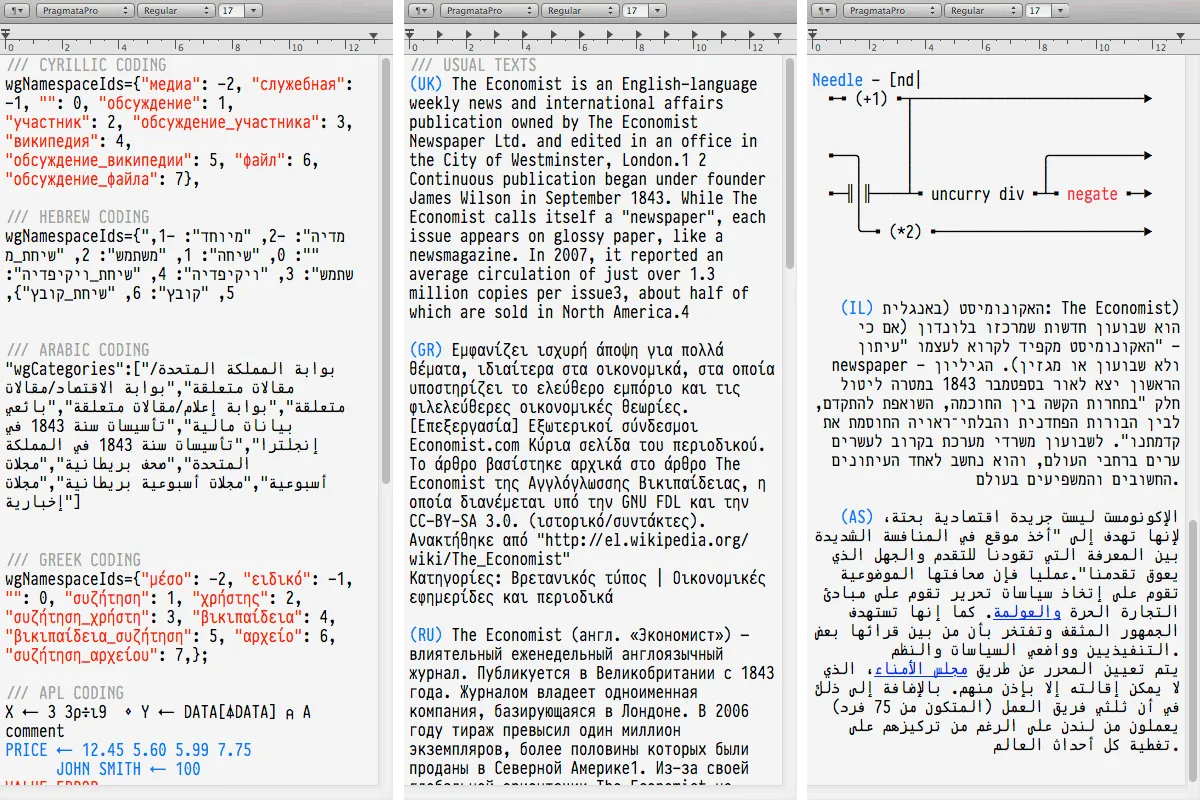The height and width of the screenshot is (800, 1200).
Task: Open PragmataPro font family dropdown, right window
Action: coord(892,10)
